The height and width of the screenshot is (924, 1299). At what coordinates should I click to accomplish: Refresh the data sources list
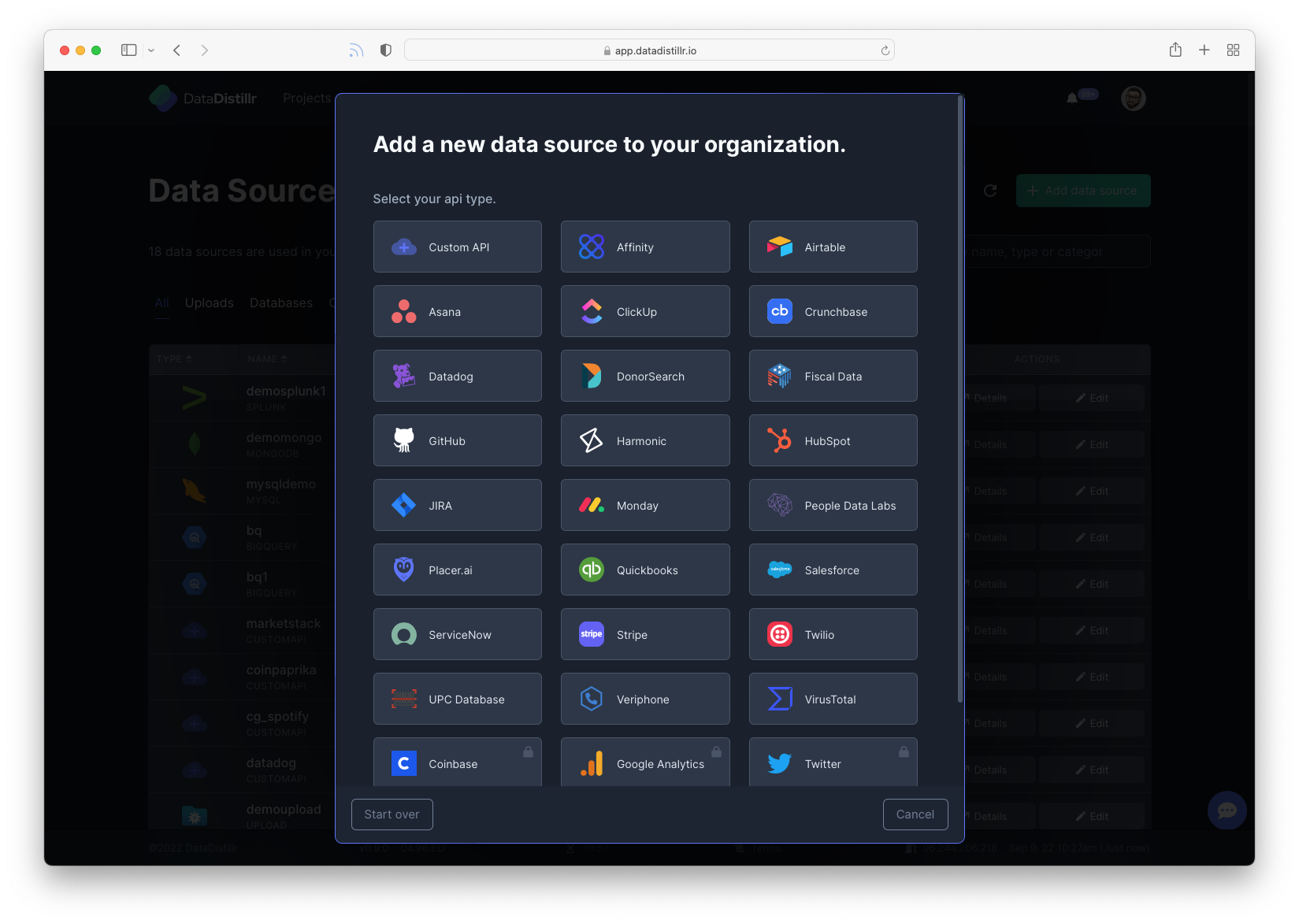point(991,191)
